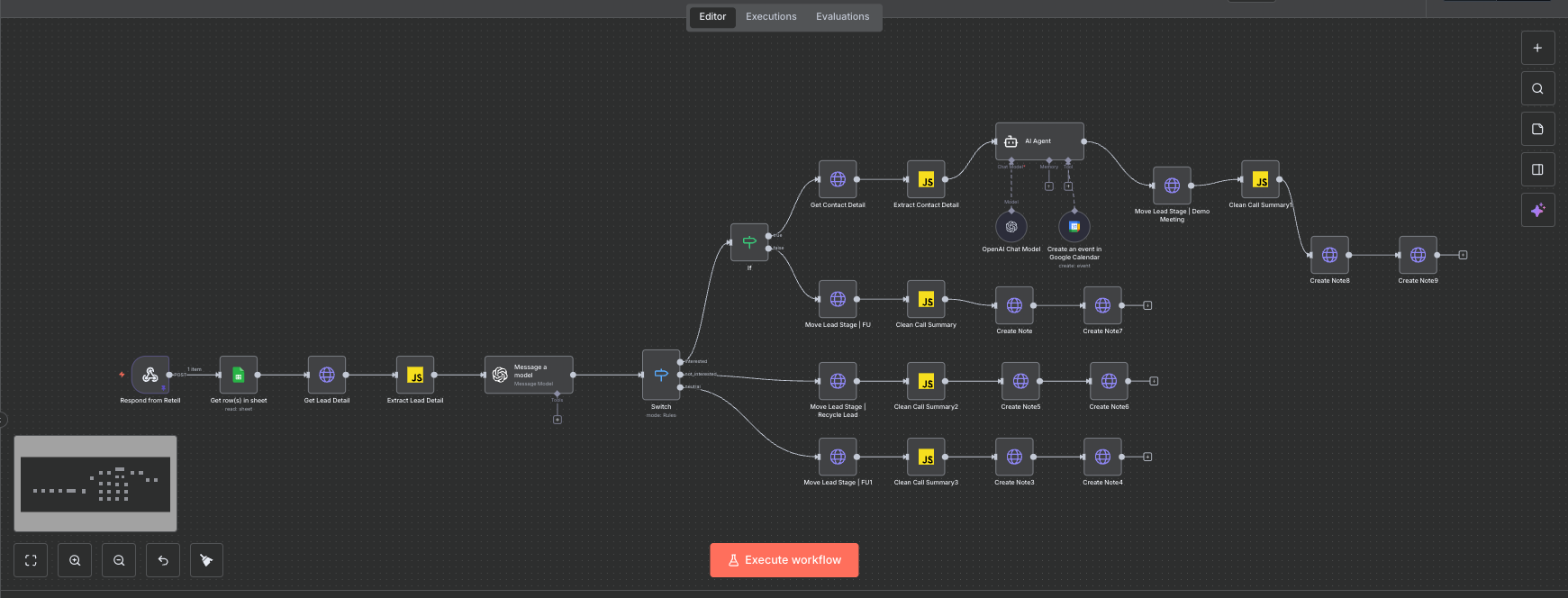Select the Switch node icon
This screenshot has width=1568, height=598.
pos(661,375)
